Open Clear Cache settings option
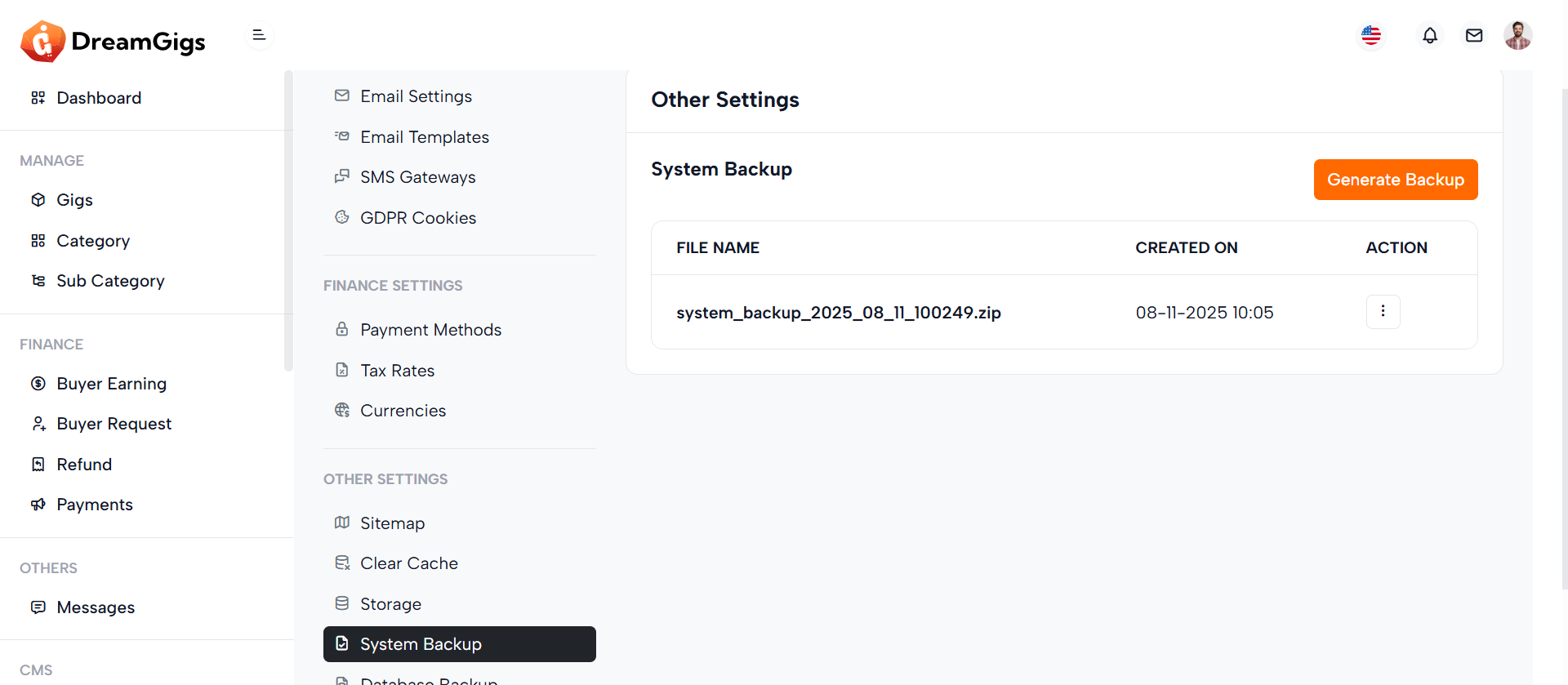Screen dimensions: 1568x685 click(x=408, y=563)
